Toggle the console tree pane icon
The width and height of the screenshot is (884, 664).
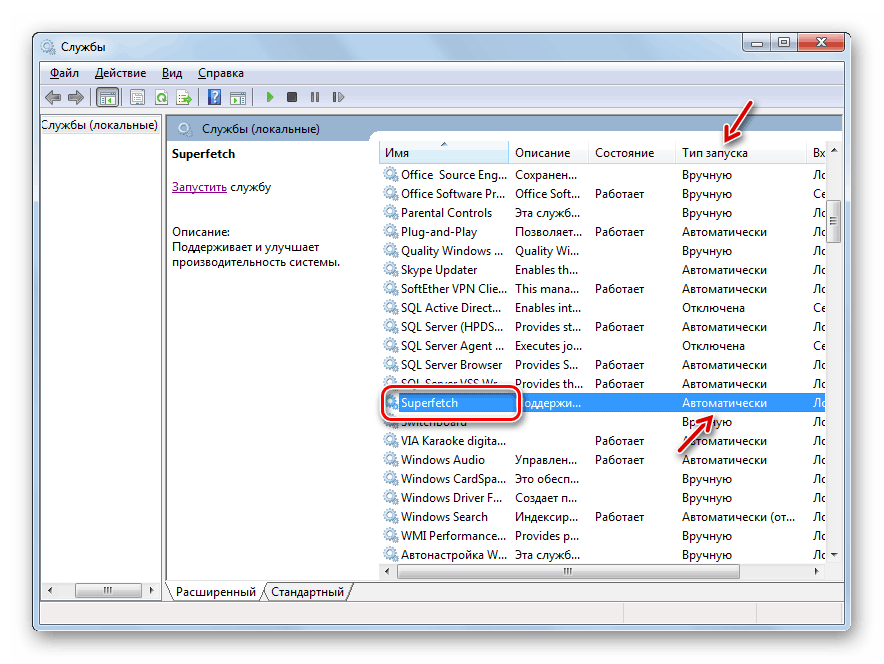pyautogui.click(x=107, y=98)
